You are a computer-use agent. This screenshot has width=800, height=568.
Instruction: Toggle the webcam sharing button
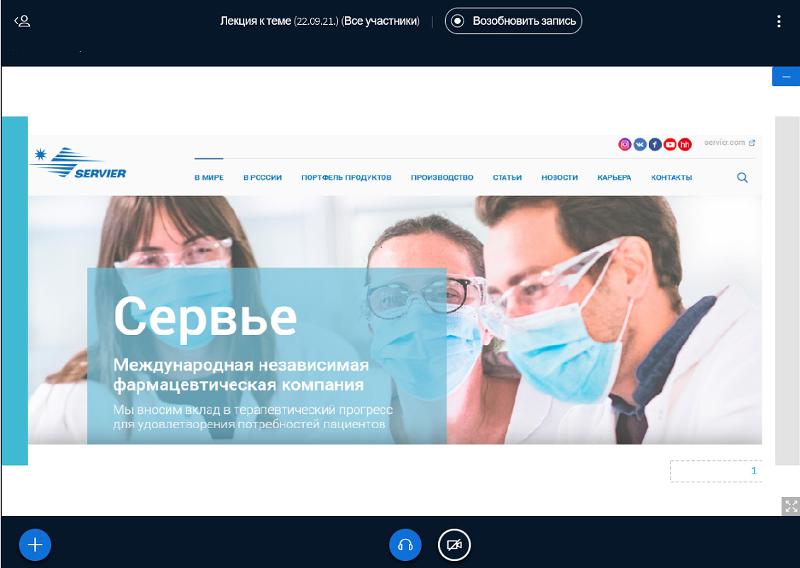tap(454, 545)
